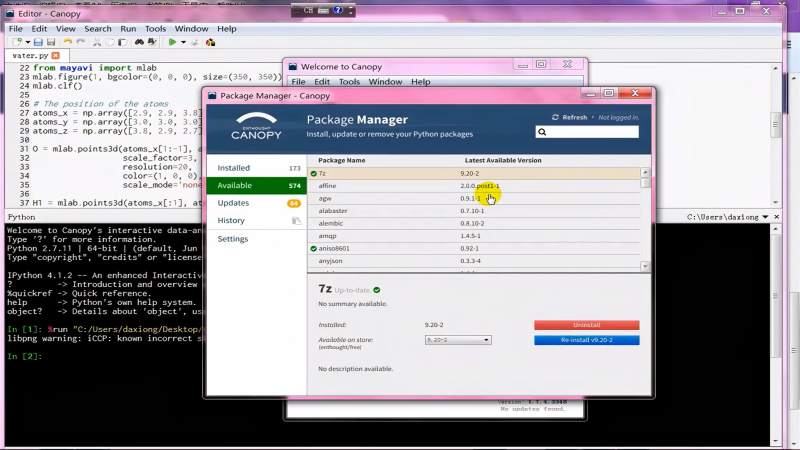Expand the run options dropdown arrow
The image size is (800, 450).
point(184,42)
